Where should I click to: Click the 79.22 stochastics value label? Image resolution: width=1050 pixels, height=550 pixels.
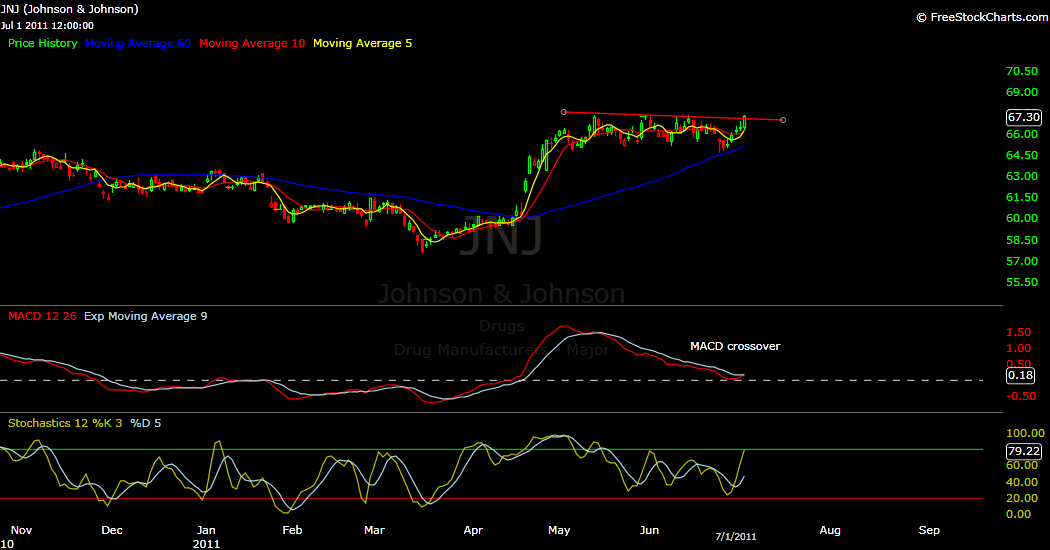pos(1024,451)
